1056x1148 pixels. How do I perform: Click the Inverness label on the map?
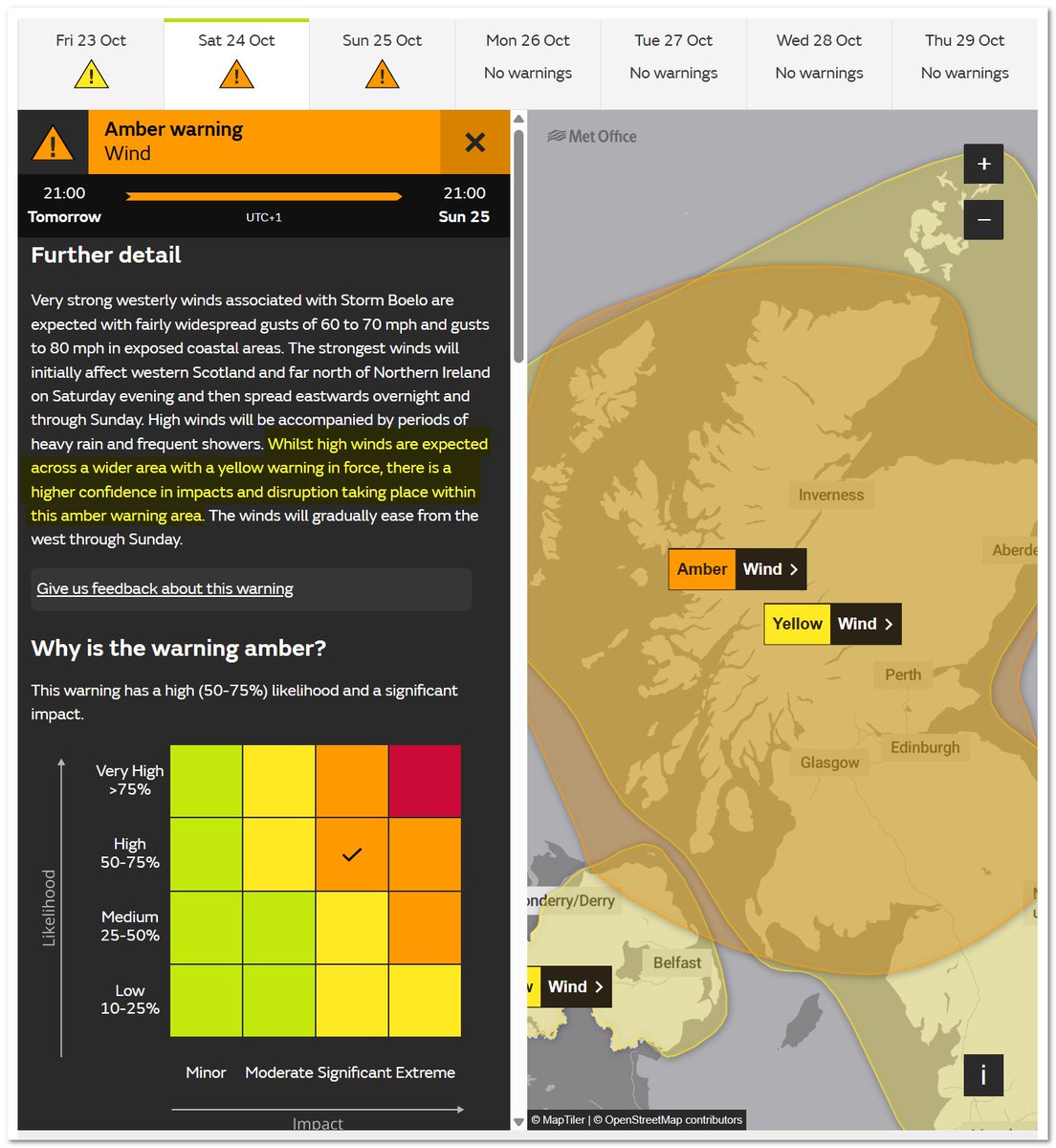(831, 496)
